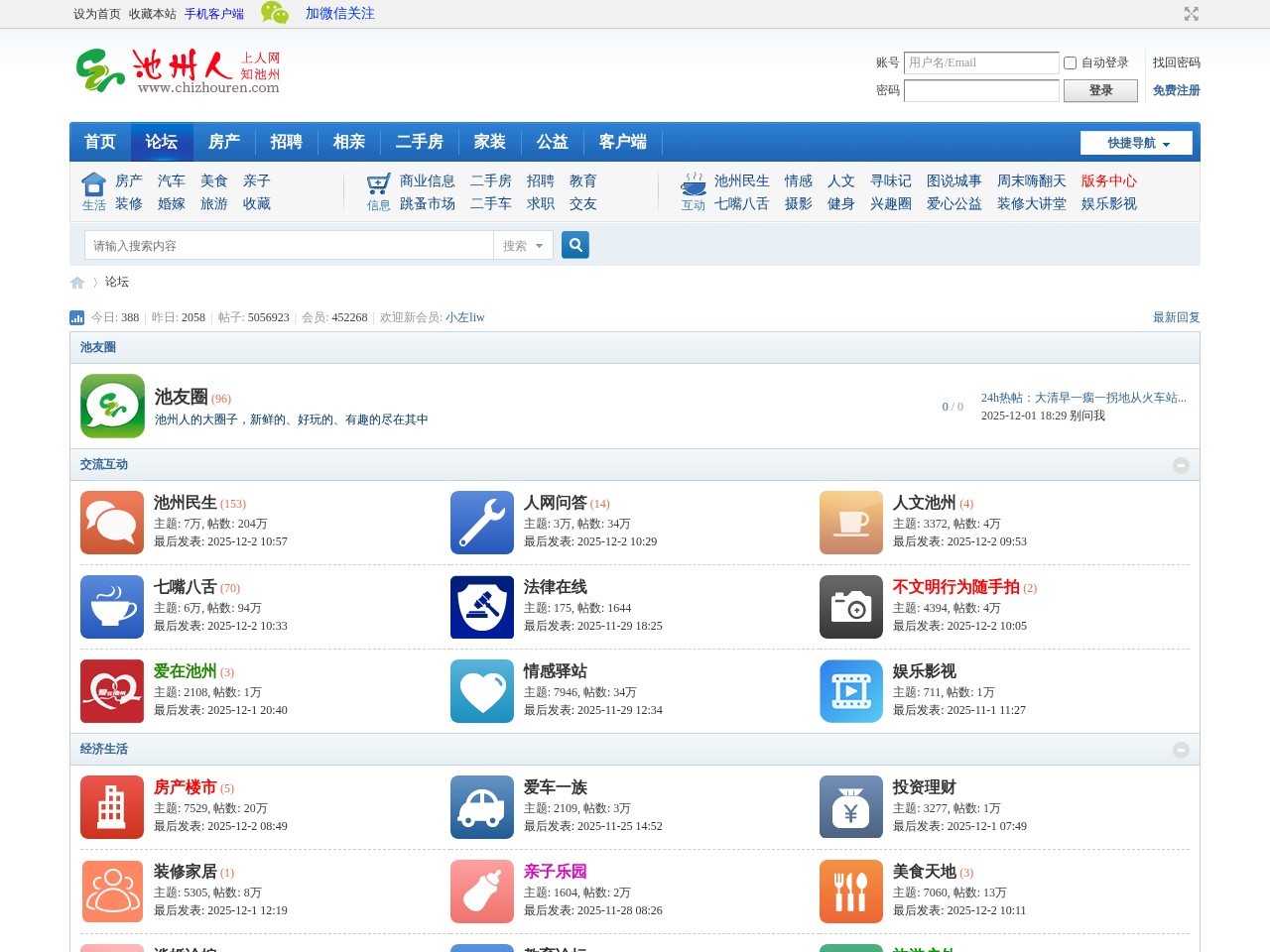The image size is (1270, 952).
Task: Open the 池州民生 forum speech-bubble icon
Action: (112, 523)
